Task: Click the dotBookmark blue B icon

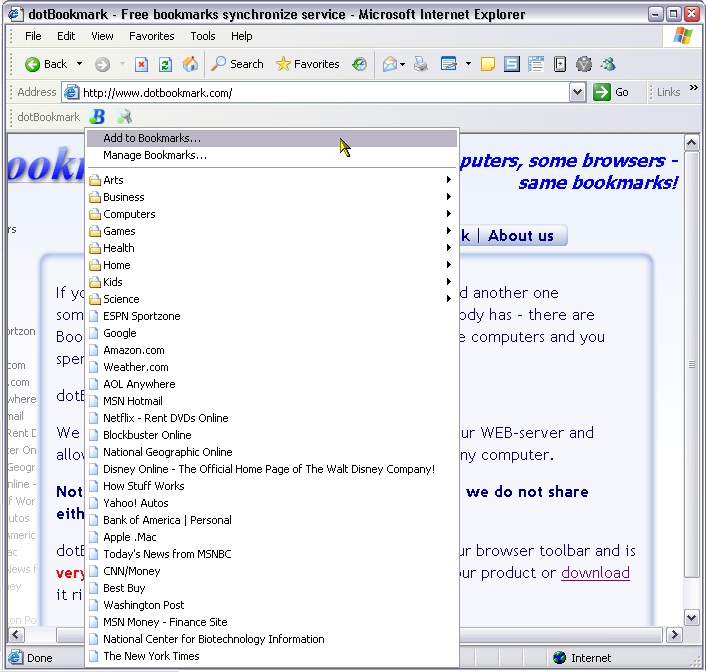Action: point(97,117)
